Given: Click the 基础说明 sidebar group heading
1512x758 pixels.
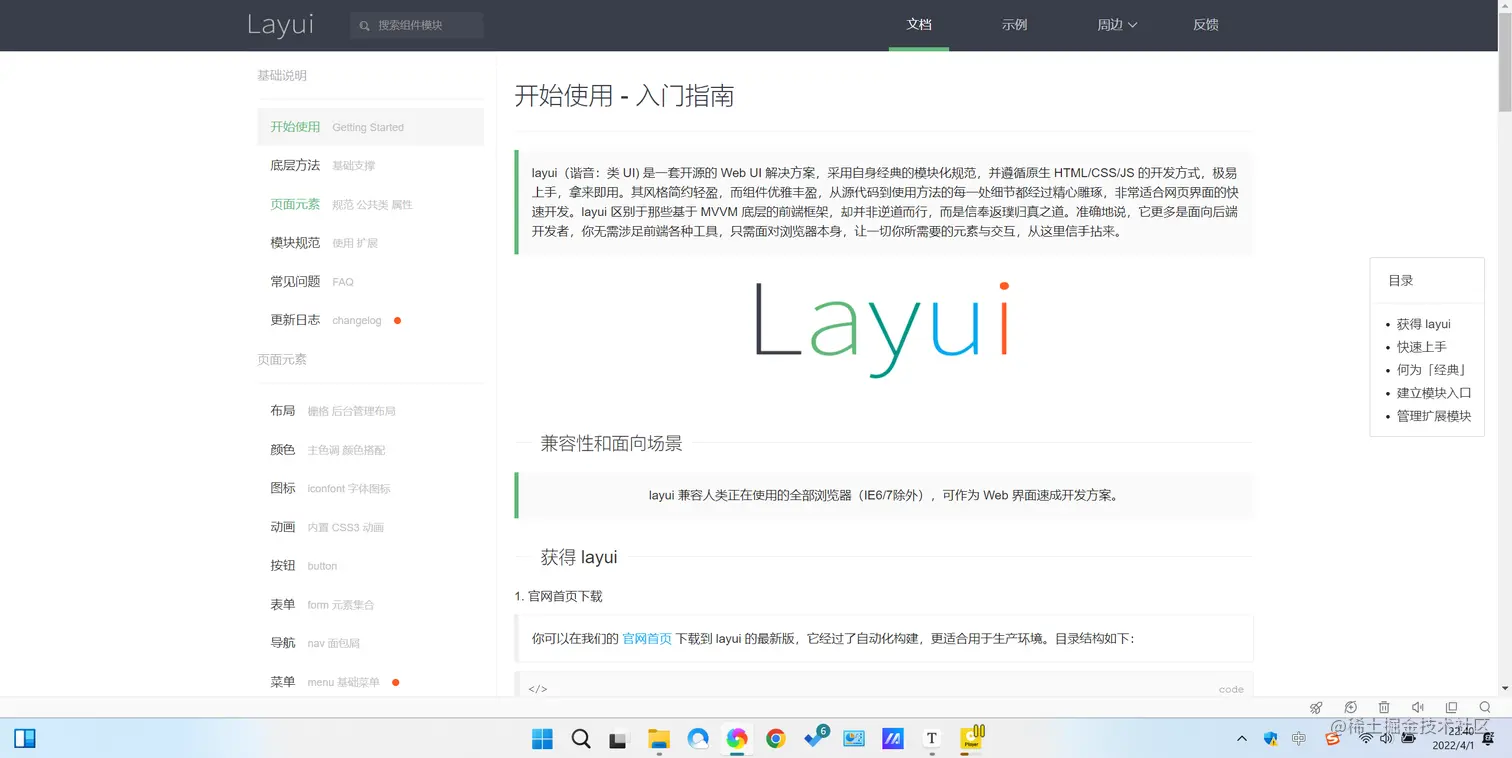Looking at the screenshot, I should pyautogui.click(x=282, y=75).
